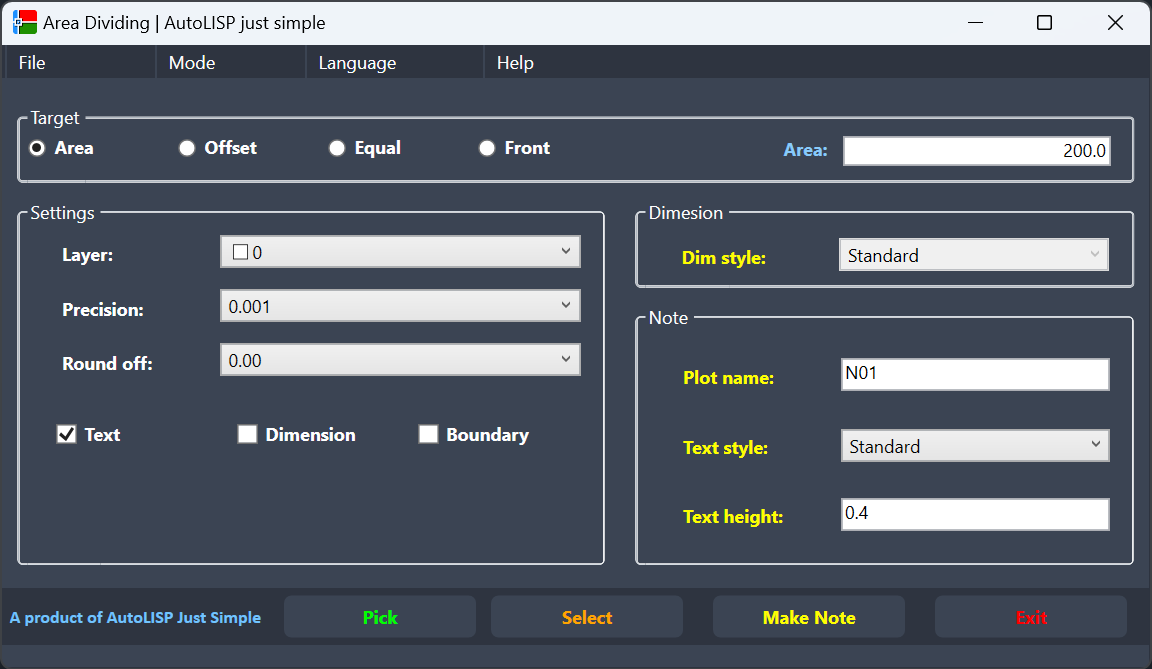Click the Plot name field containing N01
This screenshot has width=1152, height=669.
[975, 375]
